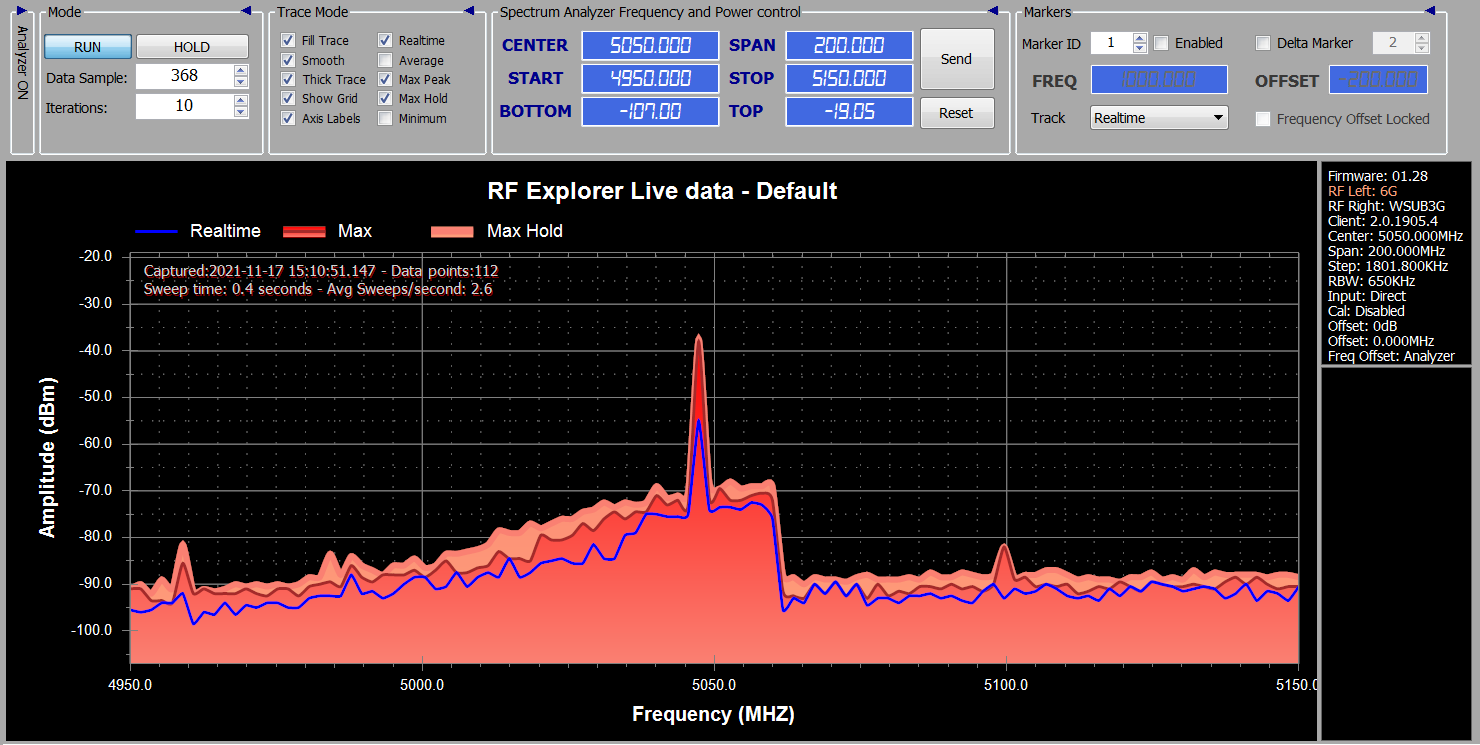Collapse the Markers panel arrow
1480x745 pixels.
[x=1430, y=11]
